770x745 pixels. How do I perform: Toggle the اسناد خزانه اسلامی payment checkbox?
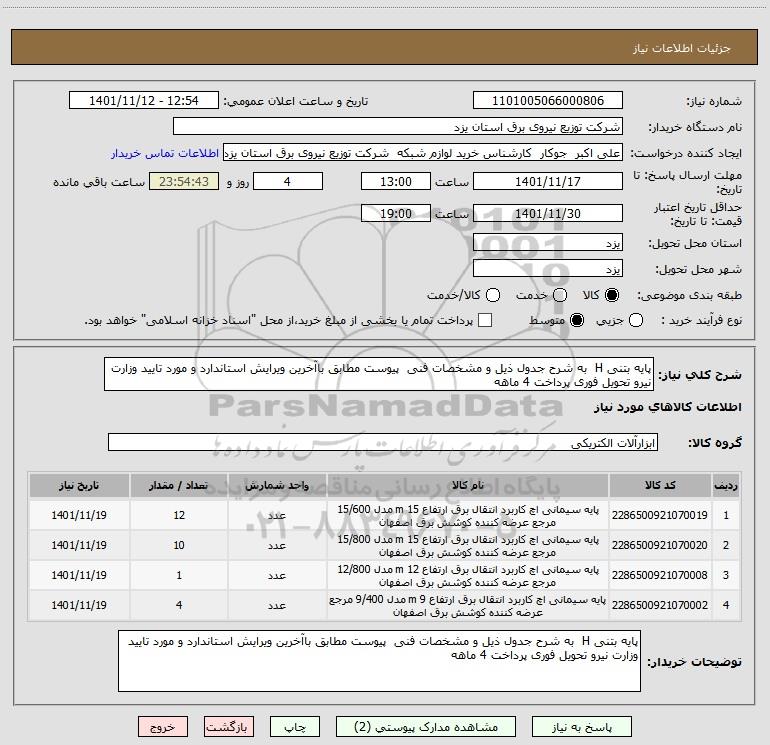(485, 320)
